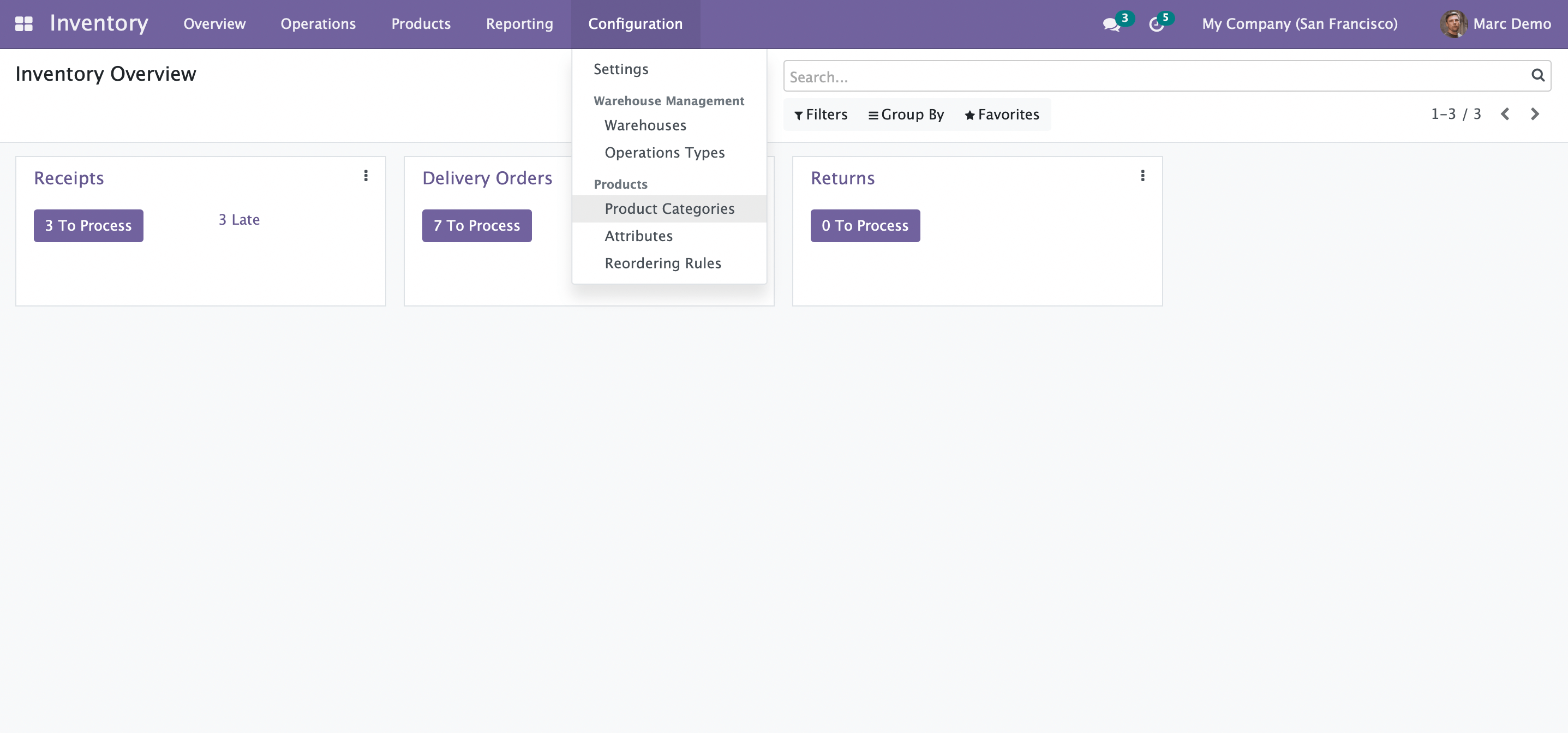Open Returns card three-dot menu
Image resolution: width=1568 pixels, height=733 pixels.
click(x=1142, y=176)
